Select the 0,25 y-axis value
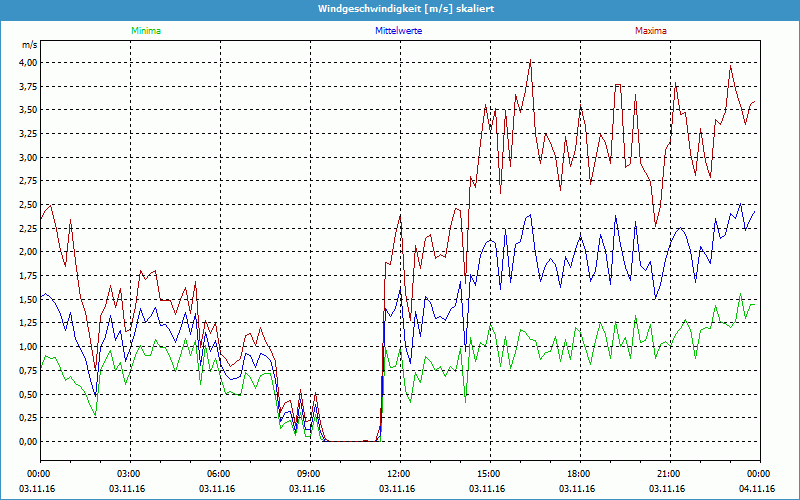This screenshot has width=800, height=500. (29, 418)
